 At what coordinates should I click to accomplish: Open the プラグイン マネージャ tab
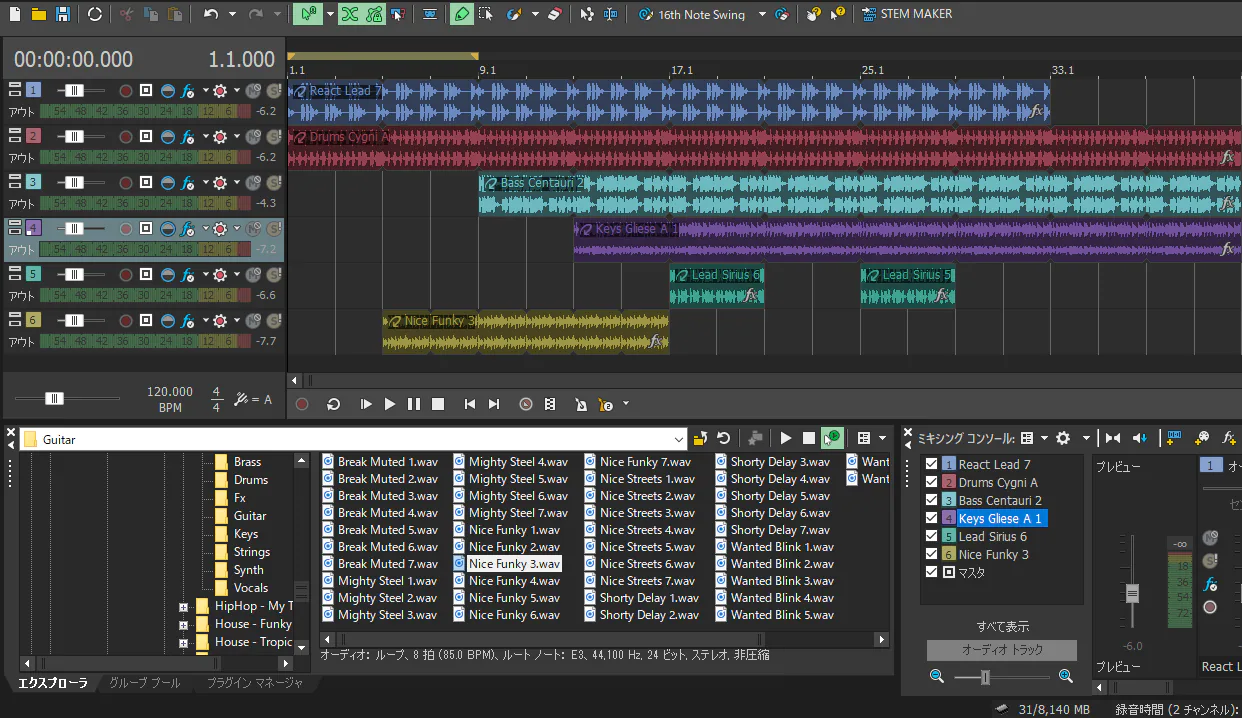(x=254, y=683)
